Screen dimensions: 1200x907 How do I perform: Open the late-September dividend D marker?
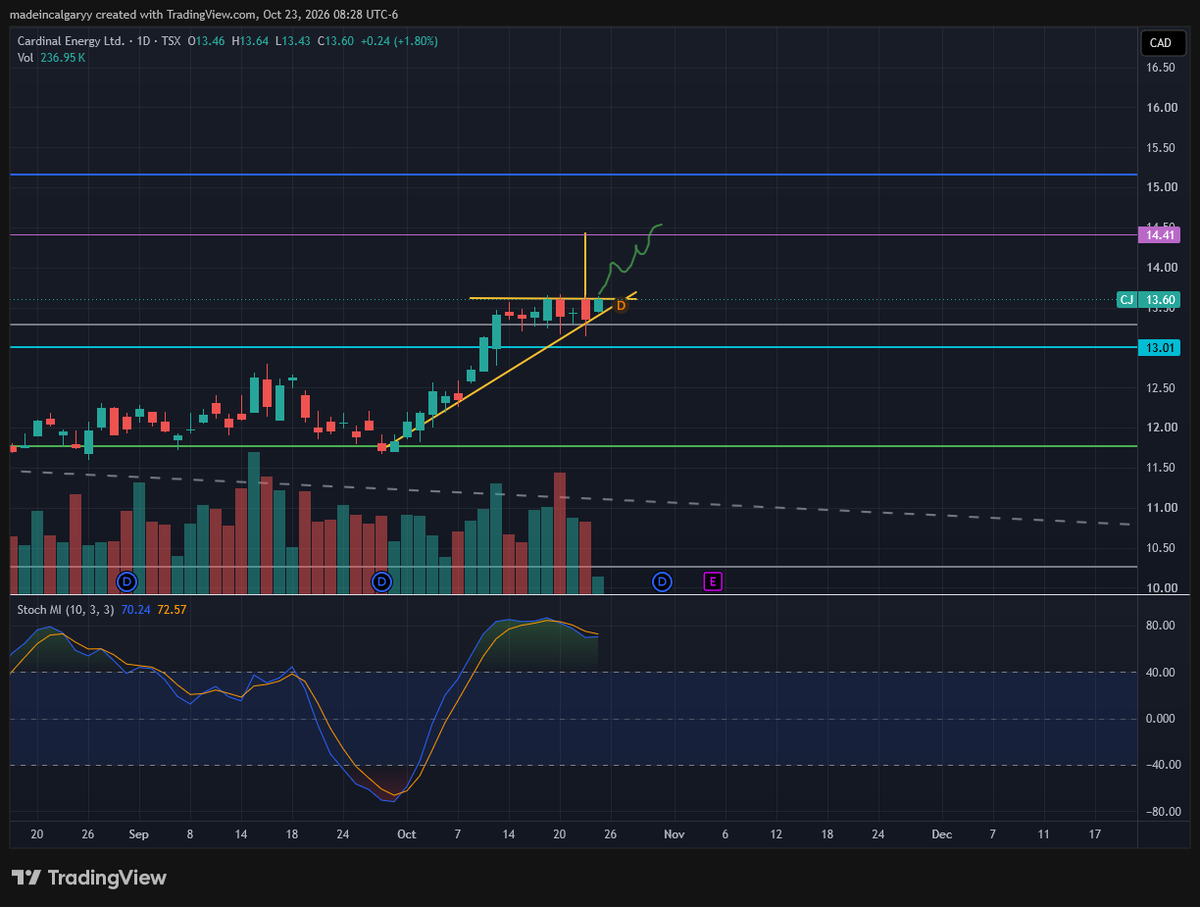click(381, 580)
